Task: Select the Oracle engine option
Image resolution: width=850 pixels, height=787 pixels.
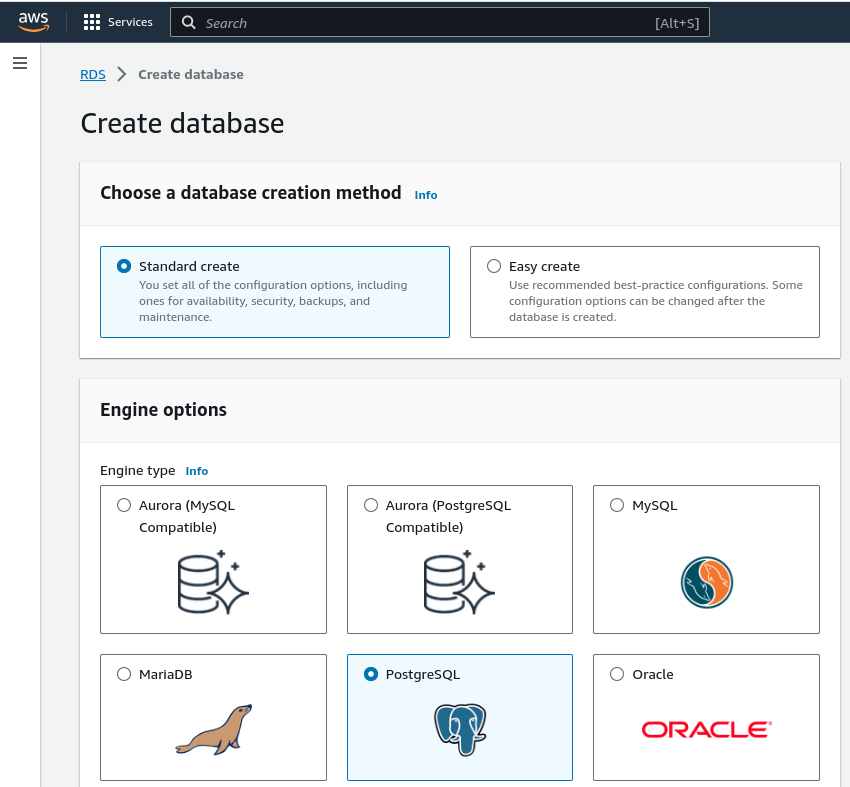Action: (x=617, y=674)
